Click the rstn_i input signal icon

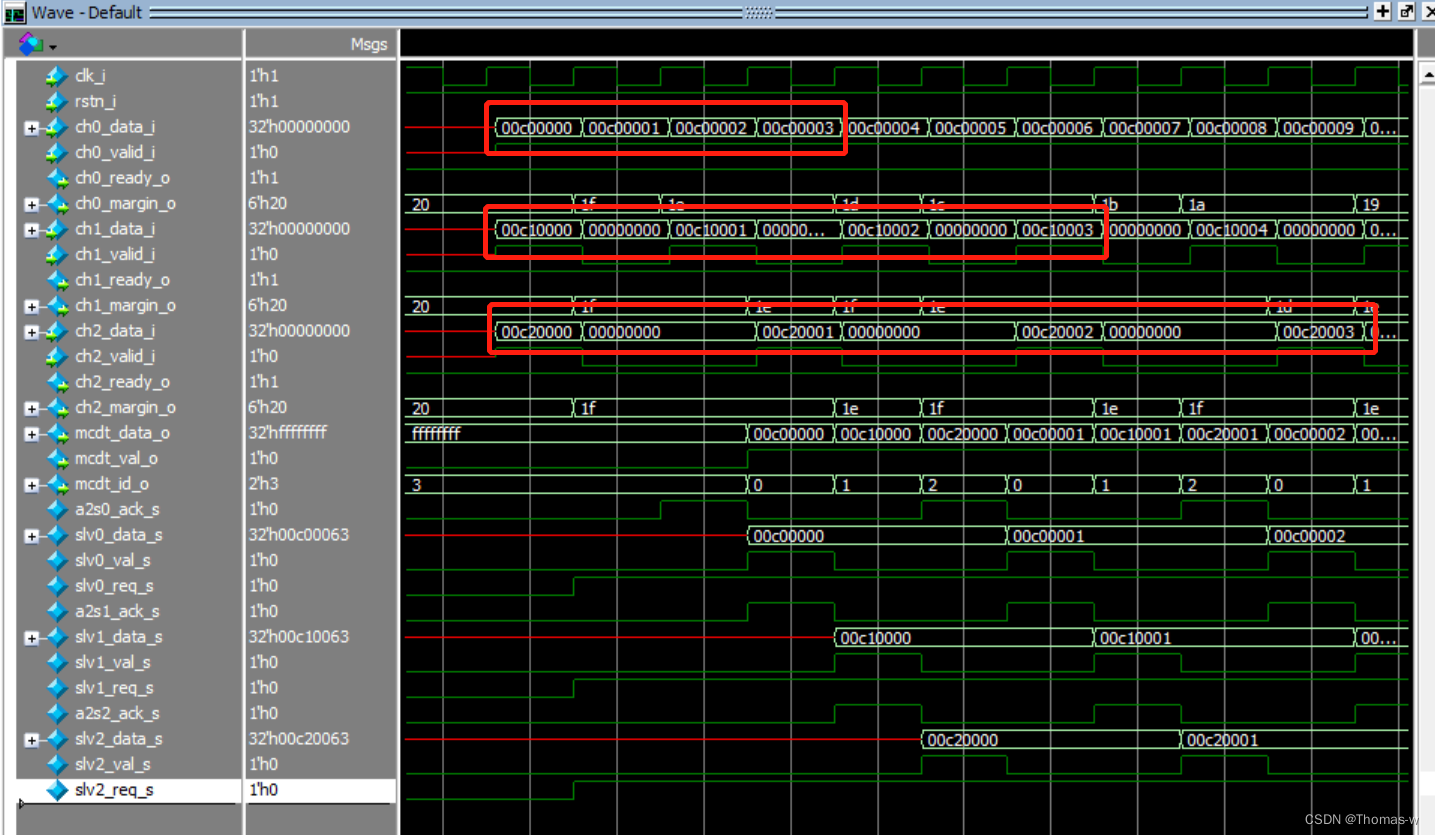coord(57,101)
